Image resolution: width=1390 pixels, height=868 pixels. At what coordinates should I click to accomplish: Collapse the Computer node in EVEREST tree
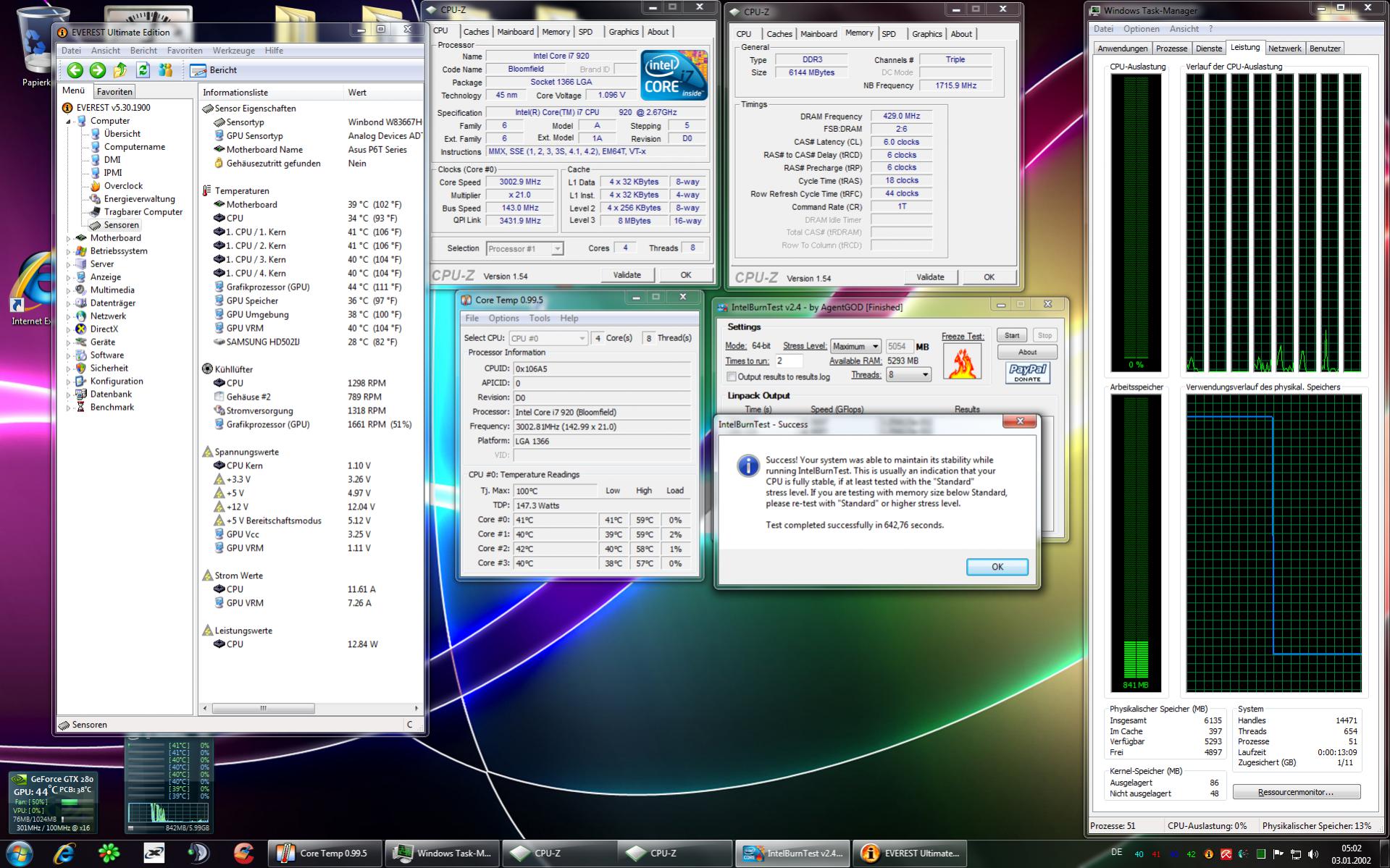[70, 121]
